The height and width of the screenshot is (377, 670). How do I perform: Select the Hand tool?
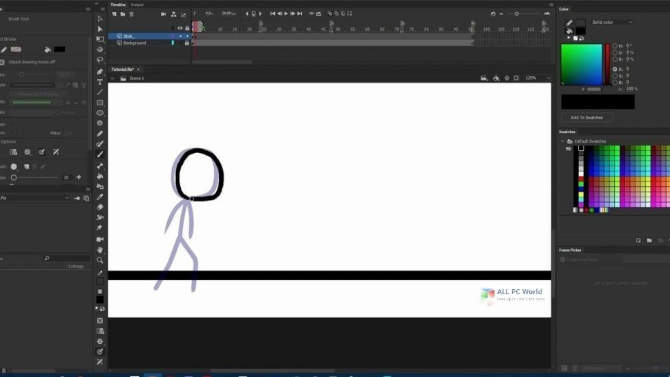(x=100, y=250)
